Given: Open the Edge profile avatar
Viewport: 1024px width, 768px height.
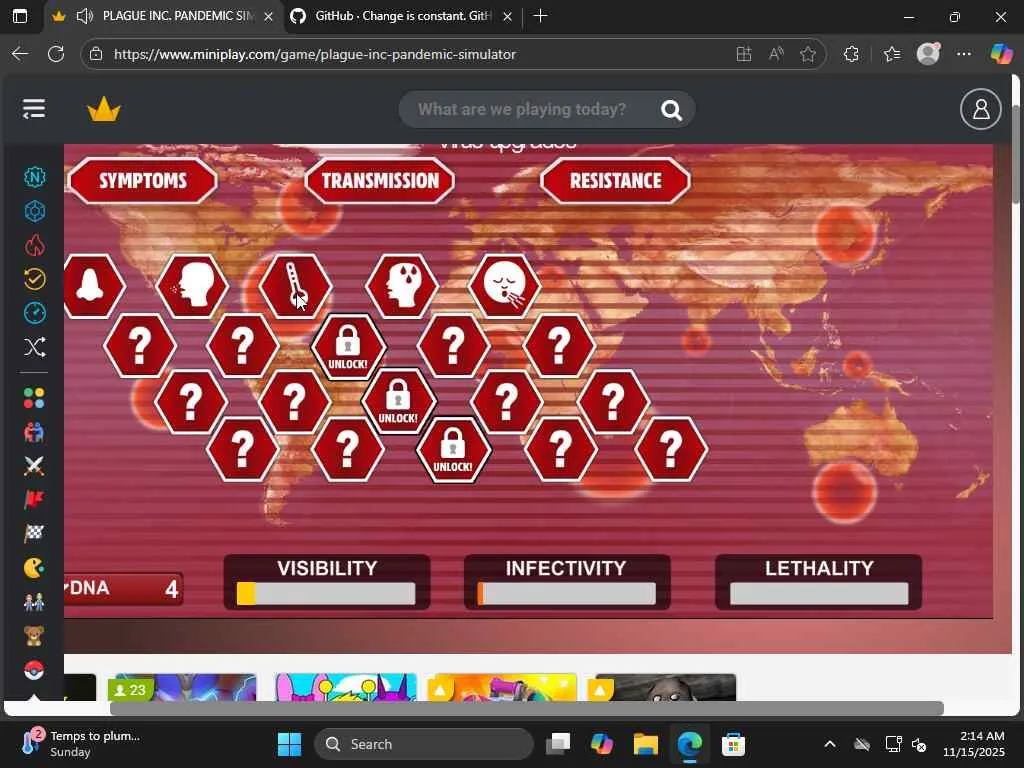Looking at the screenshot, I should pos(928,54).
